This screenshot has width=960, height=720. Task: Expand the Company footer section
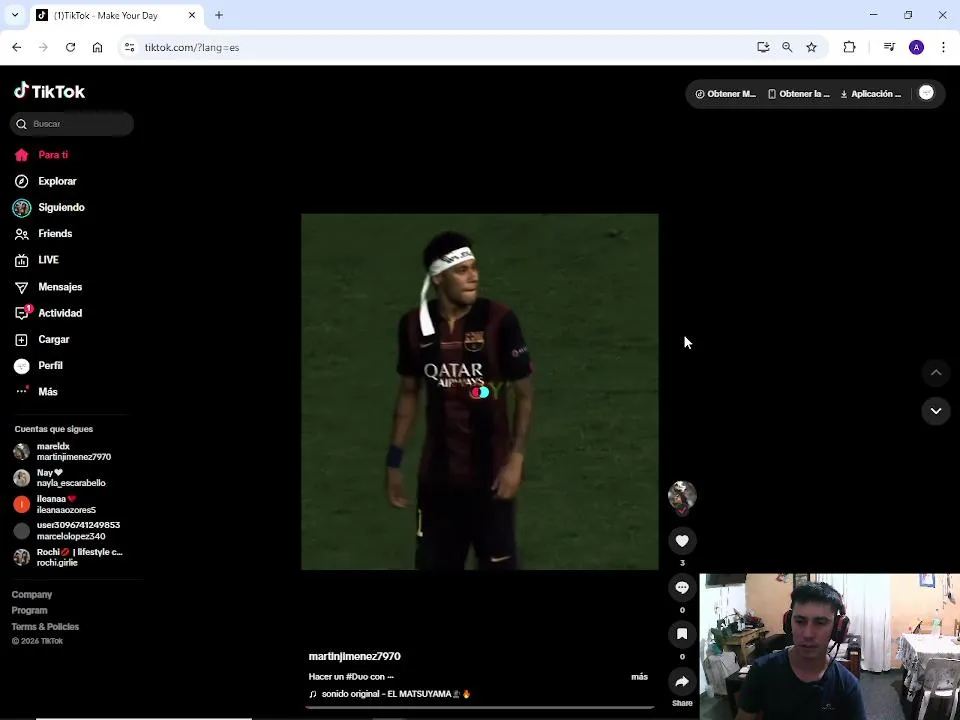click(x=32, y=594)
